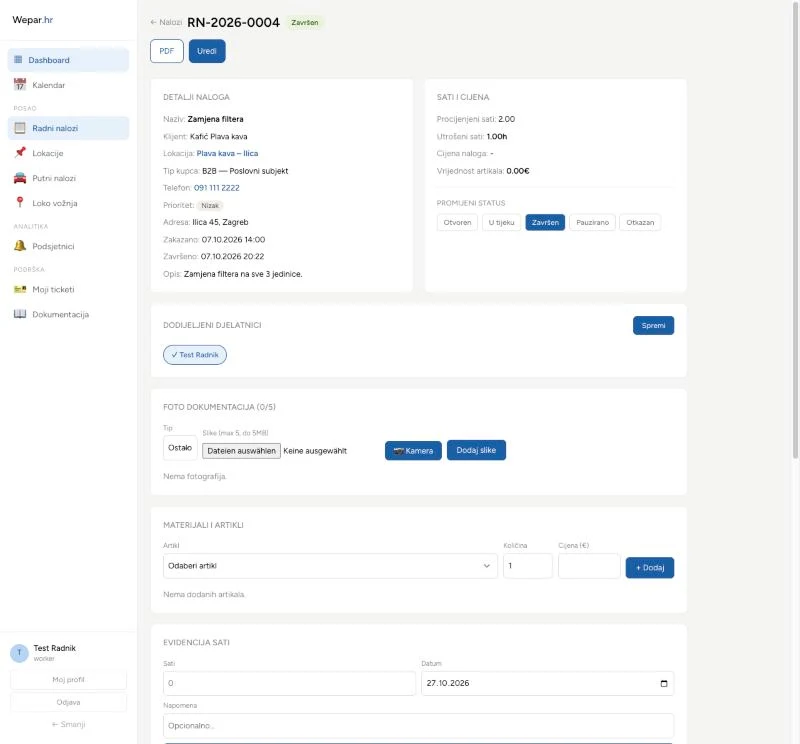Open the Plava kava – Ilica location link
This screenshot has width=800, height=744.
pyautogui.click(x=227, y=154)
